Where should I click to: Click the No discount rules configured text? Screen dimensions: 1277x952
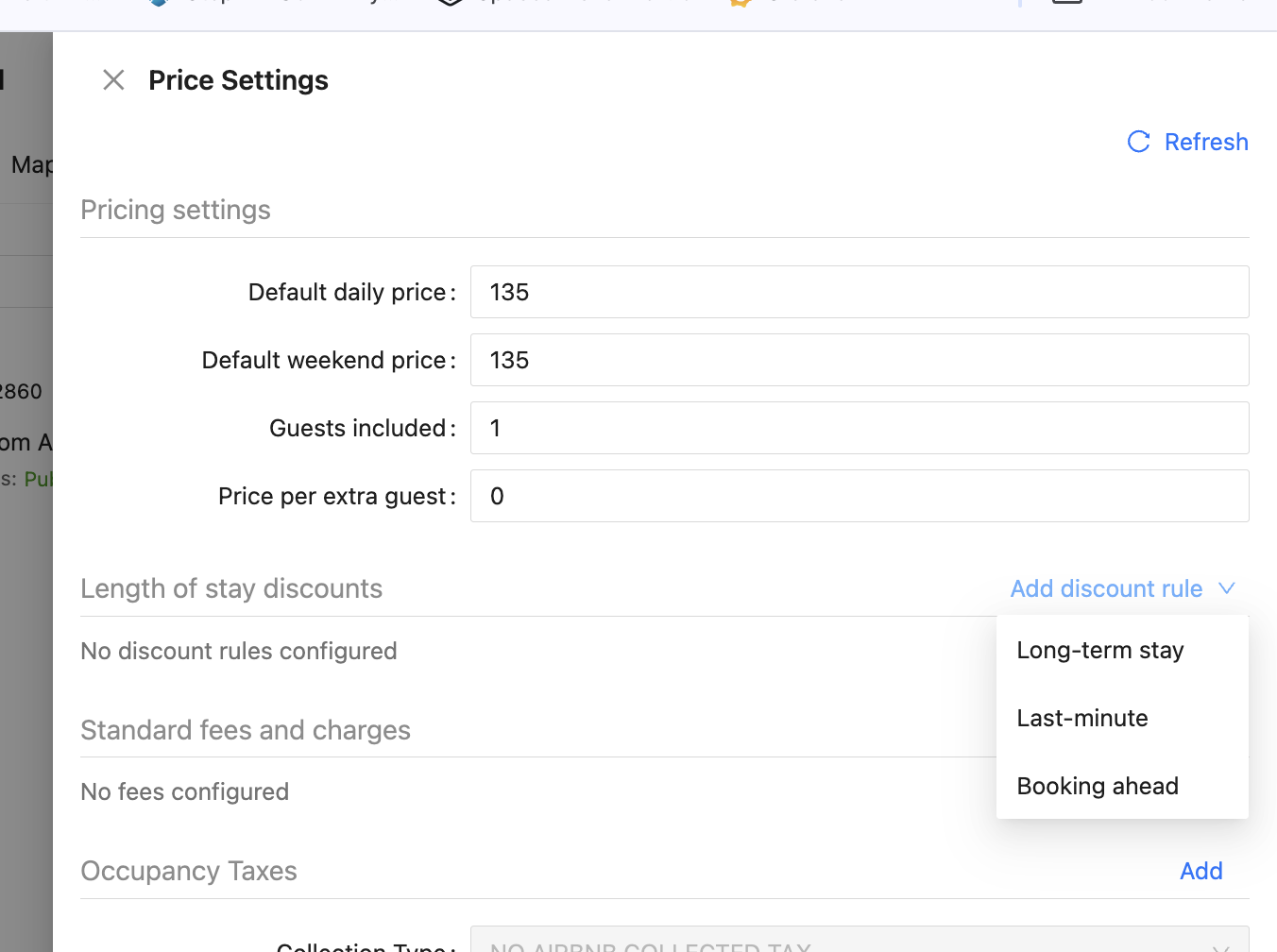(x=239, y=651)
